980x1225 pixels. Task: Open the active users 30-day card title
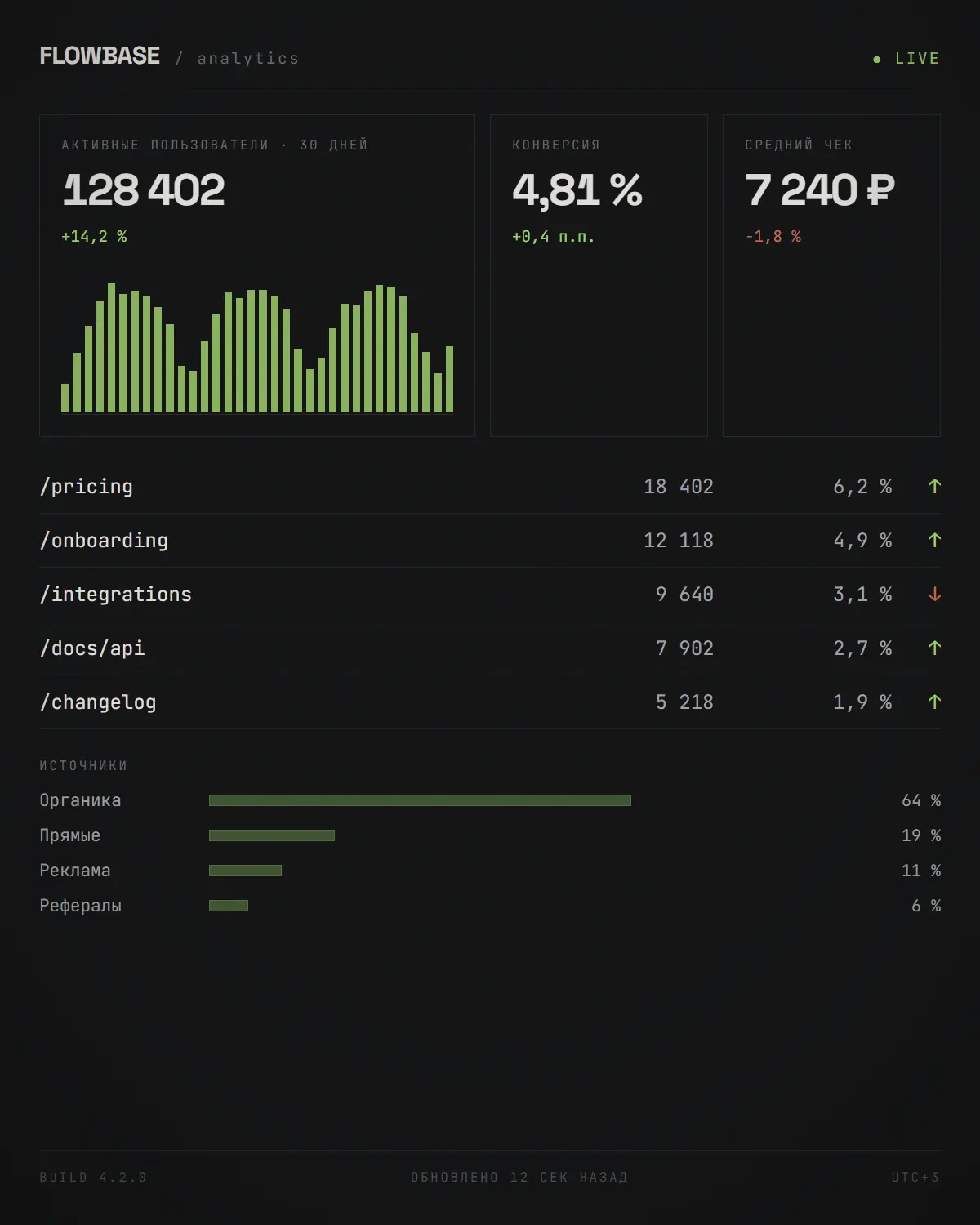point(215,145)
